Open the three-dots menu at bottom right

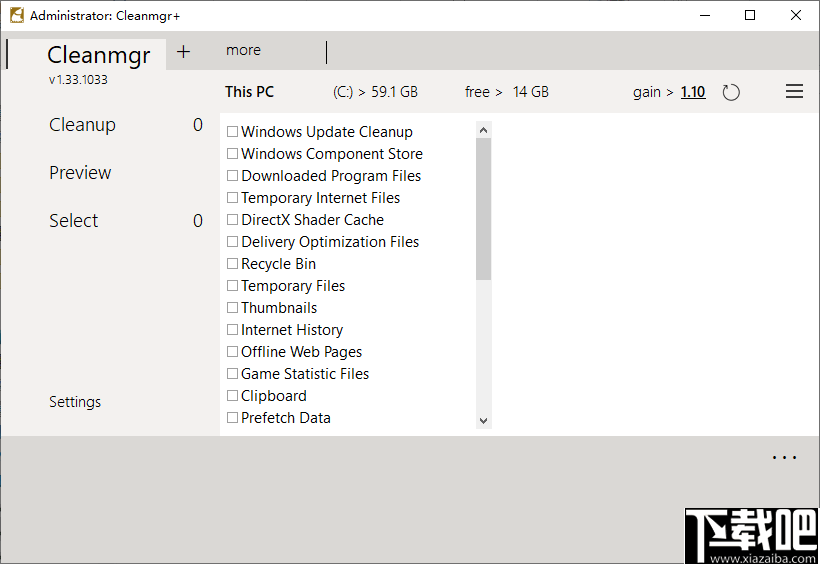pos(784,458)
